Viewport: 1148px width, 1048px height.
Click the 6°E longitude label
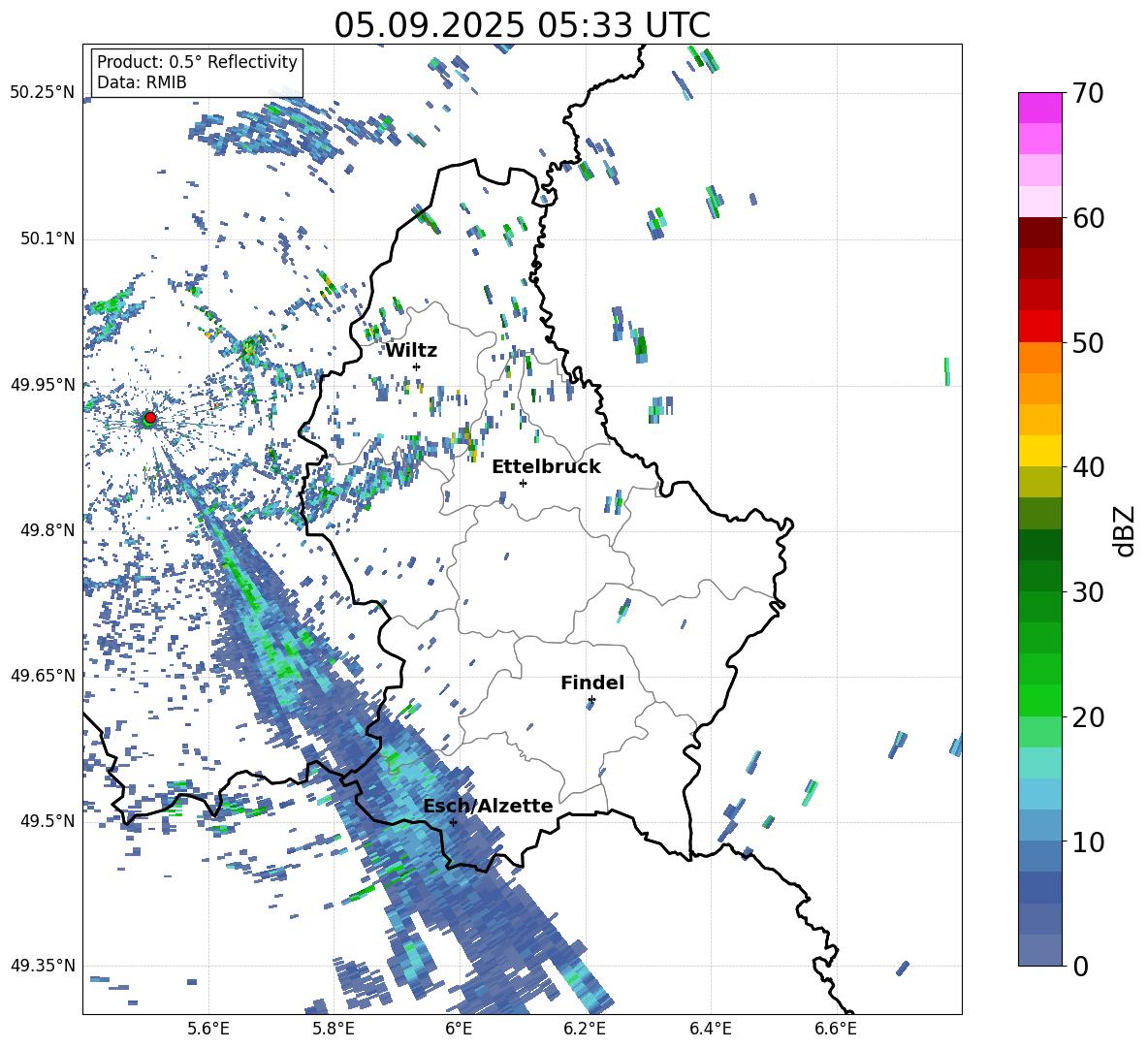click(459, 1029)
